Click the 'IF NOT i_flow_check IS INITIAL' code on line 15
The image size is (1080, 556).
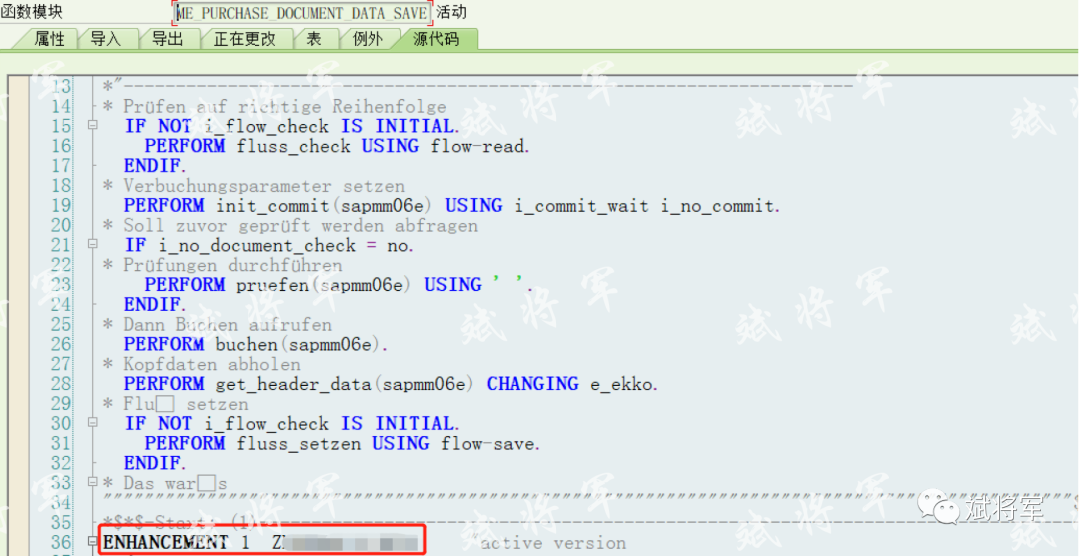pos(292,127)
